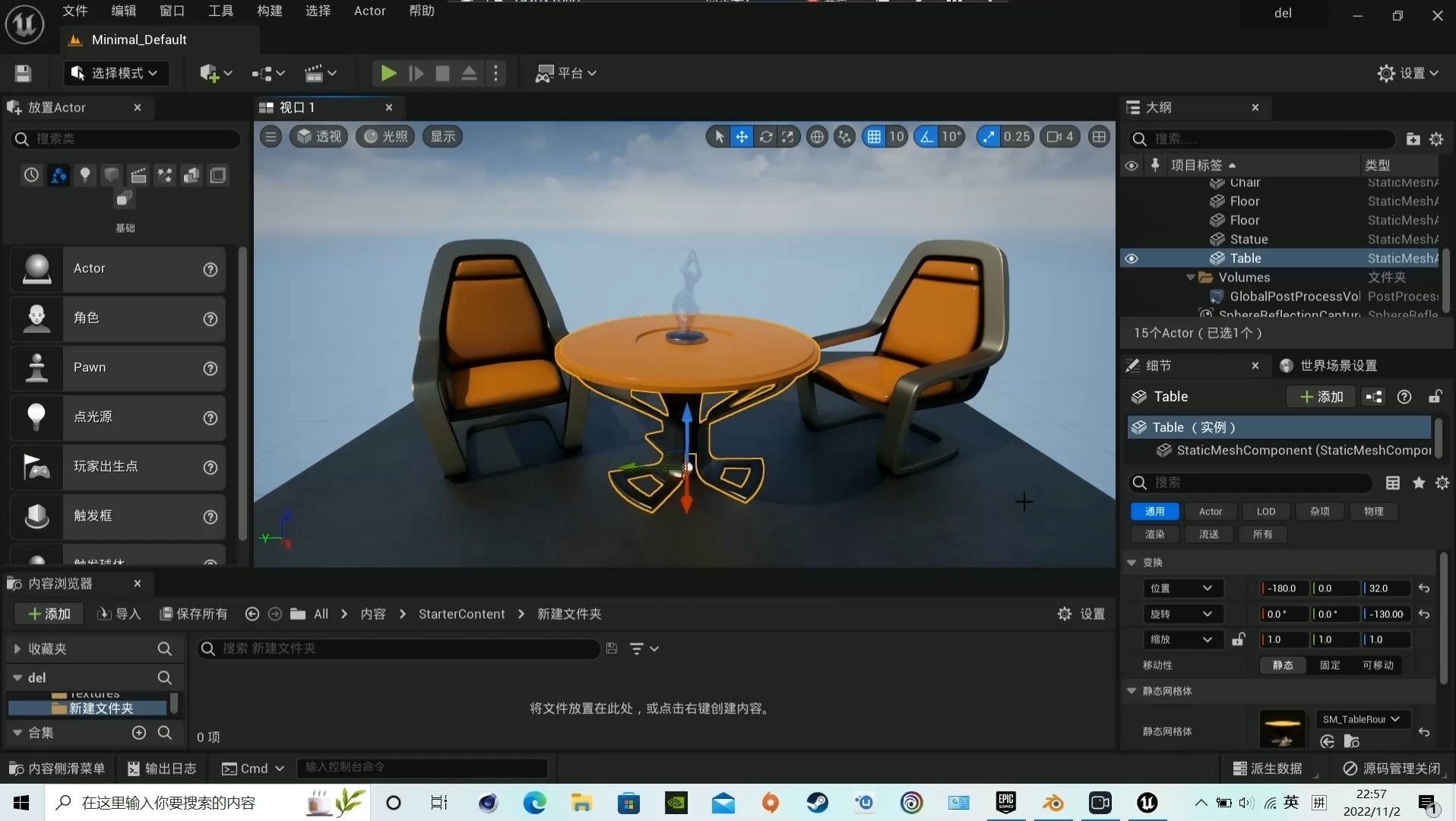This screenshot has width=1456, height=821.
Task: Open the Lights category in Place Actors panel
Action: pos(85,175)
